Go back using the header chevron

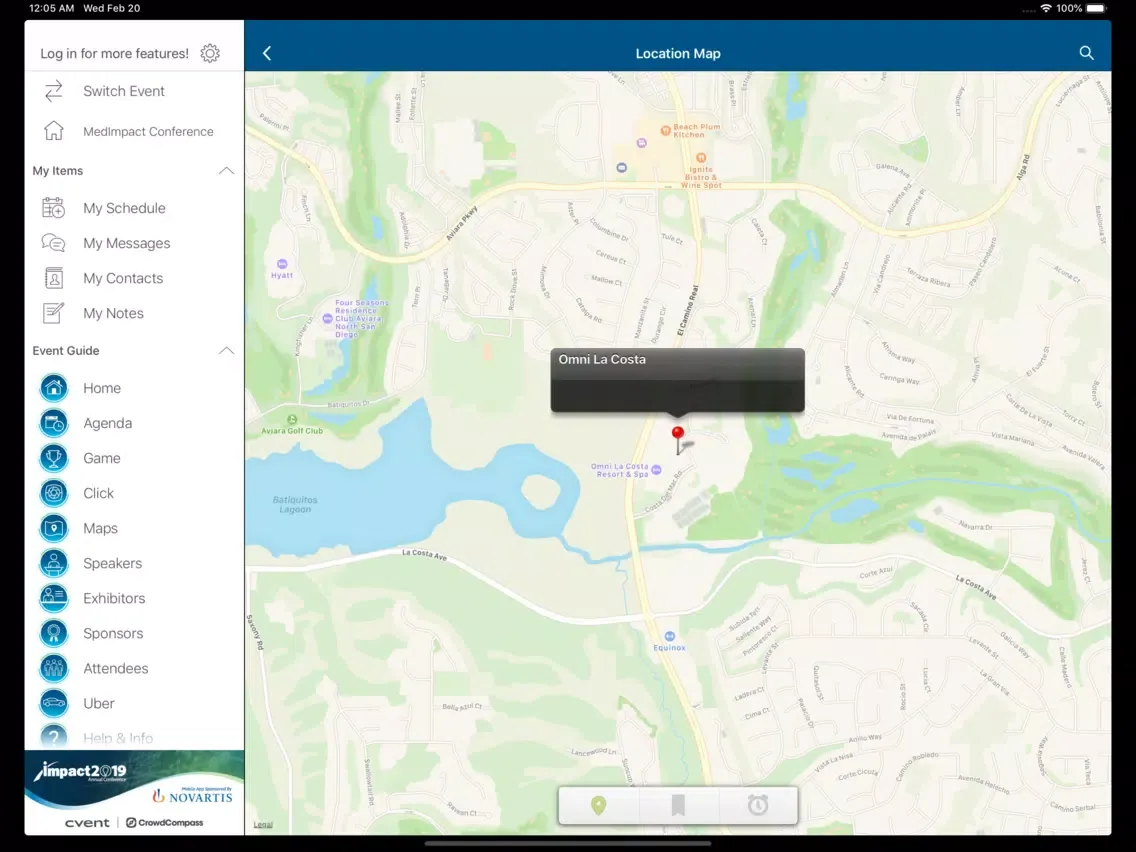267,53
